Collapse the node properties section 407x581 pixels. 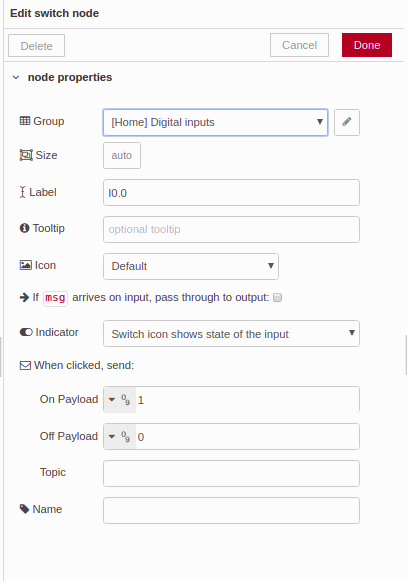(x=16, y=77)
